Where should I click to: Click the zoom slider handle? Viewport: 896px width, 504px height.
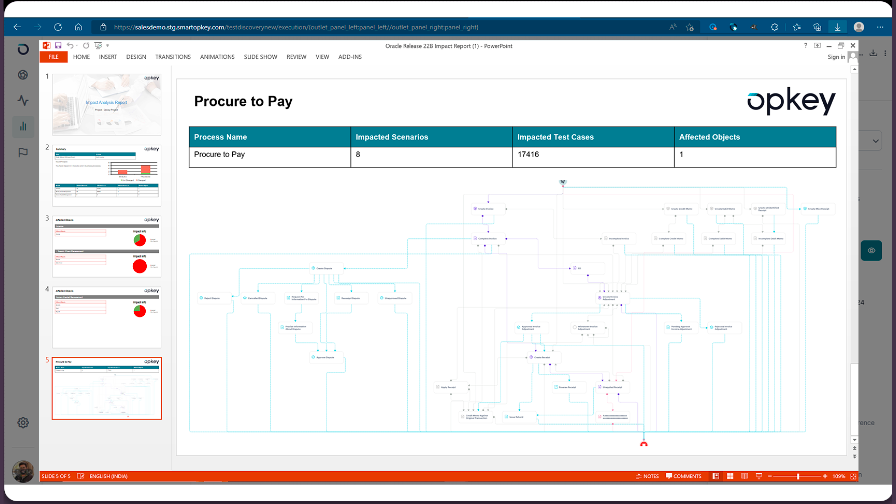tap(798, 476)
